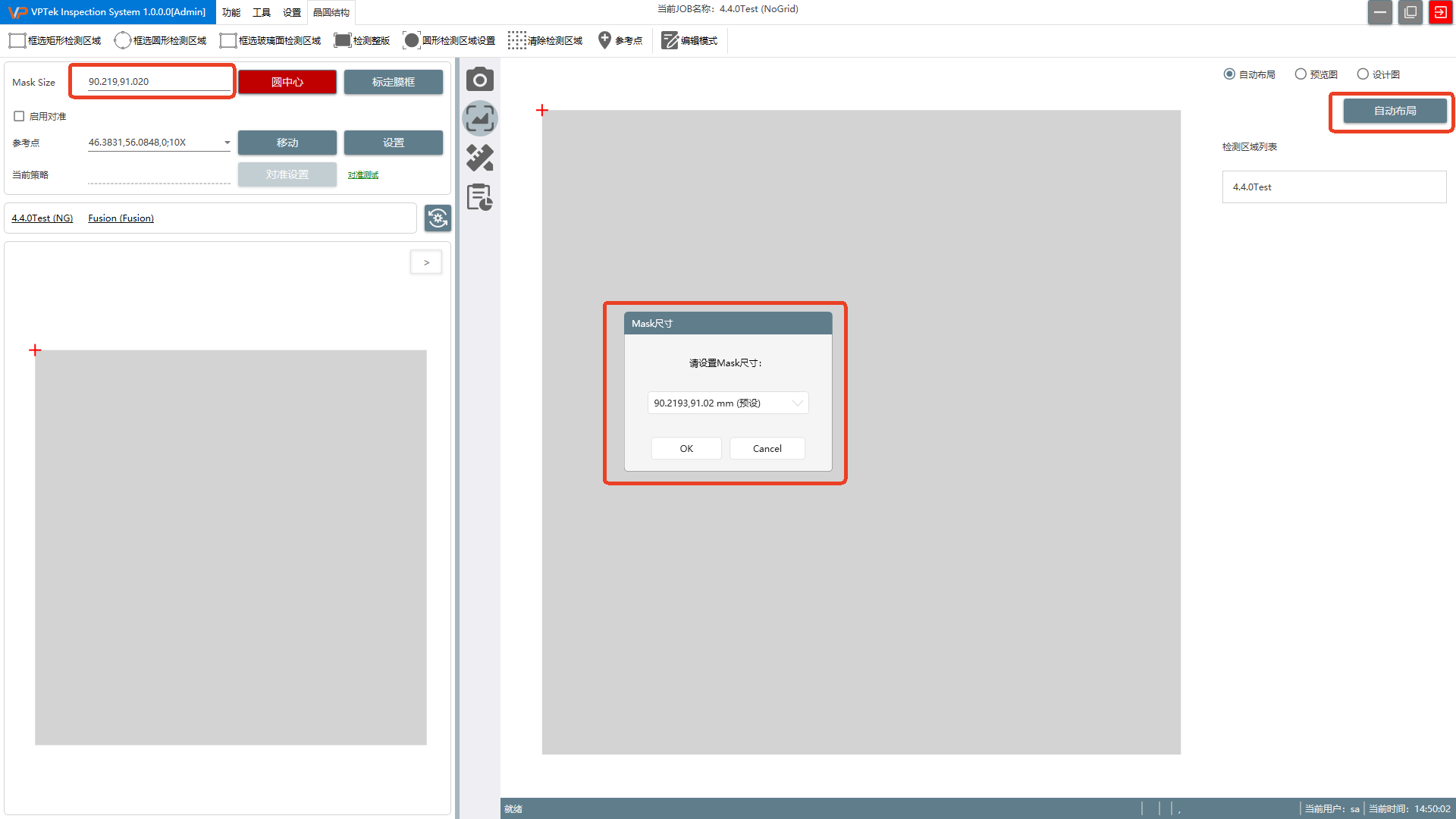
Task: Click the Fusion (Fusion) link
Action: (121, 218)
